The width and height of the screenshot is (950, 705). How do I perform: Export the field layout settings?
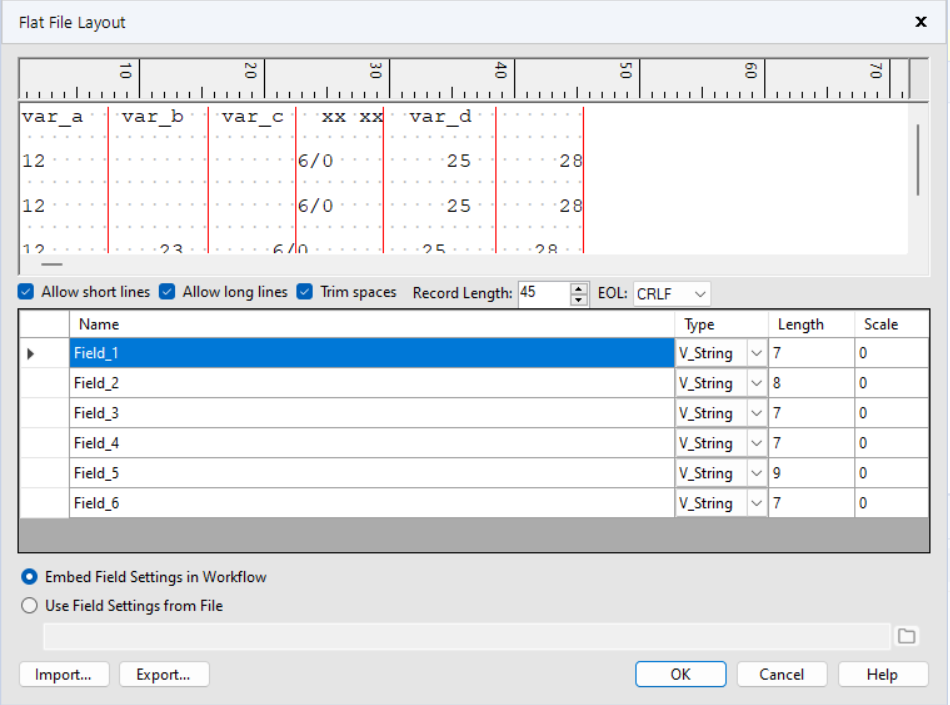[163, 674]
